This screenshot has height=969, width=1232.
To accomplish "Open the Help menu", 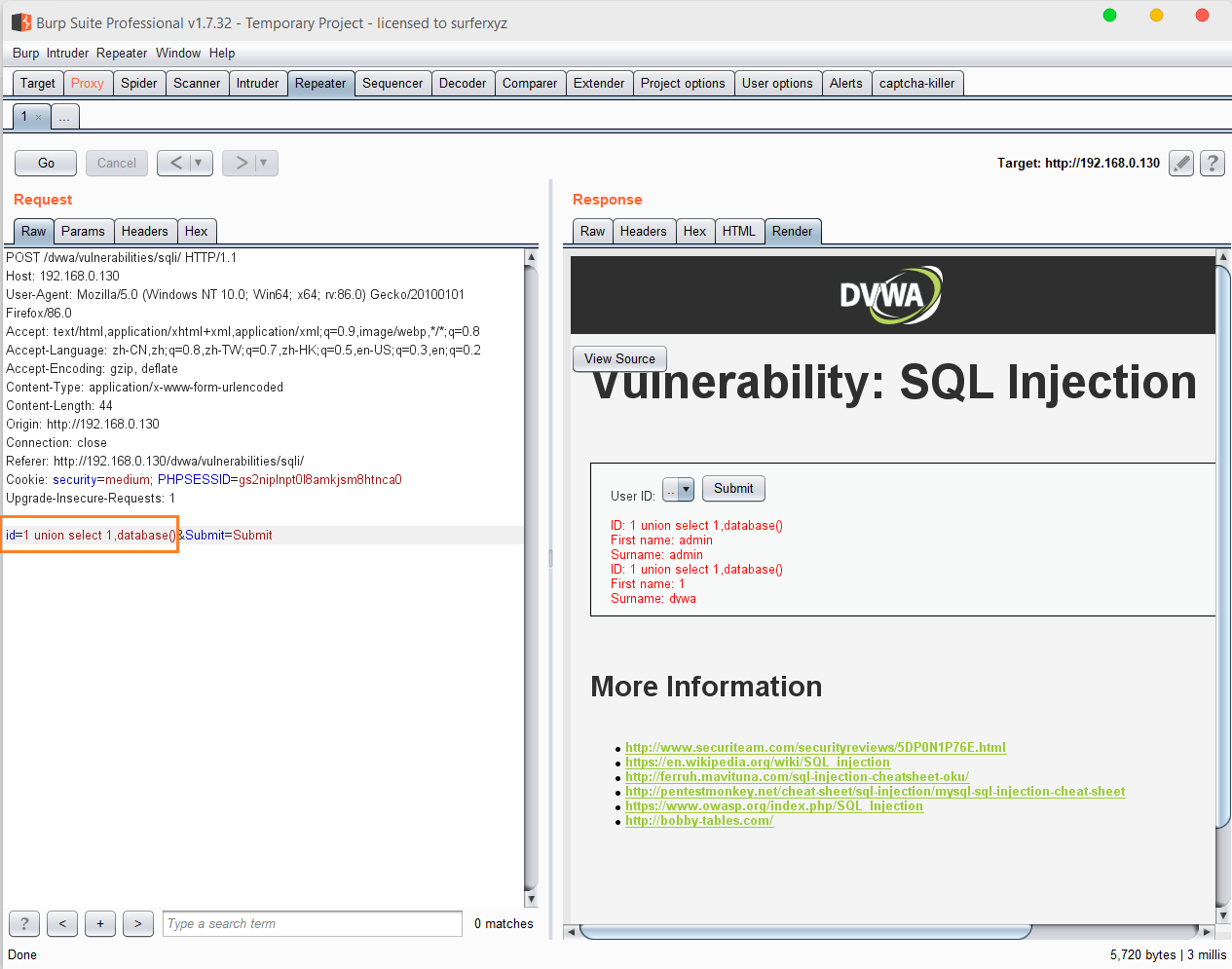I will 222,53.
